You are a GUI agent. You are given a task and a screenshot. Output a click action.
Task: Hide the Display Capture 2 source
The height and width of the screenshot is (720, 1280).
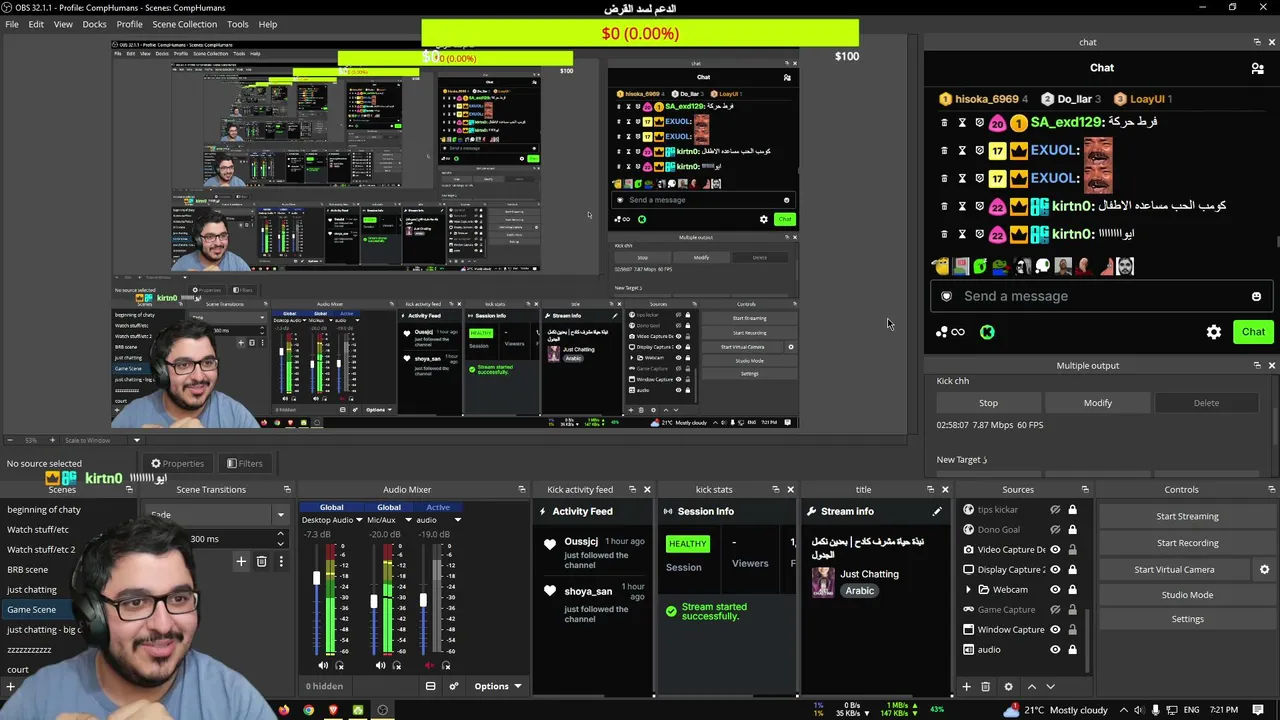1055,570
